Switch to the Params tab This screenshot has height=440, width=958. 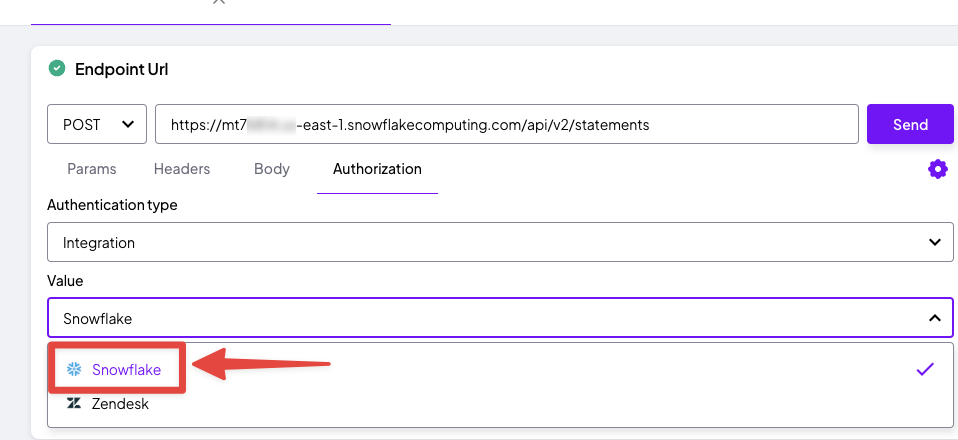[92, 169]
